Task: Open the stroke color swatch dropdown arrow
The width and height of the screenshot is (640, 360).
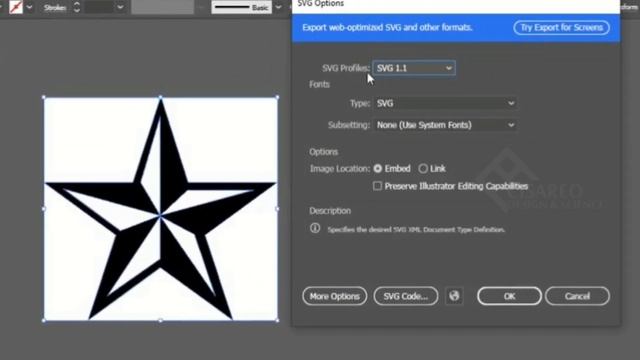Action: 29,7
